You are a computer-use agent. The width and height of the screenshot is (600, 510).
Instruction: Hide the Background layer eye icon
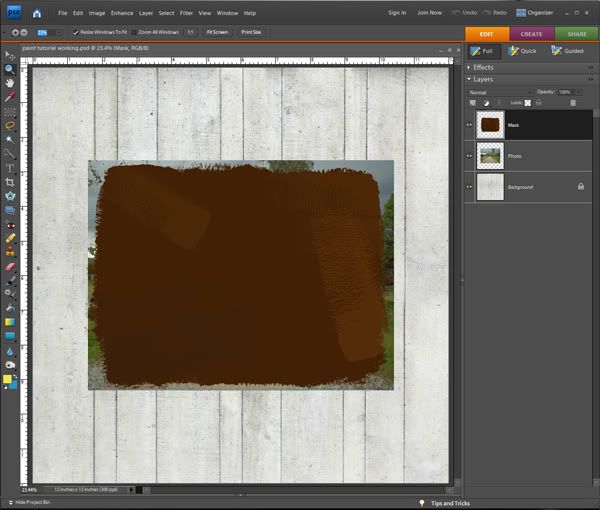click(469, 187)
